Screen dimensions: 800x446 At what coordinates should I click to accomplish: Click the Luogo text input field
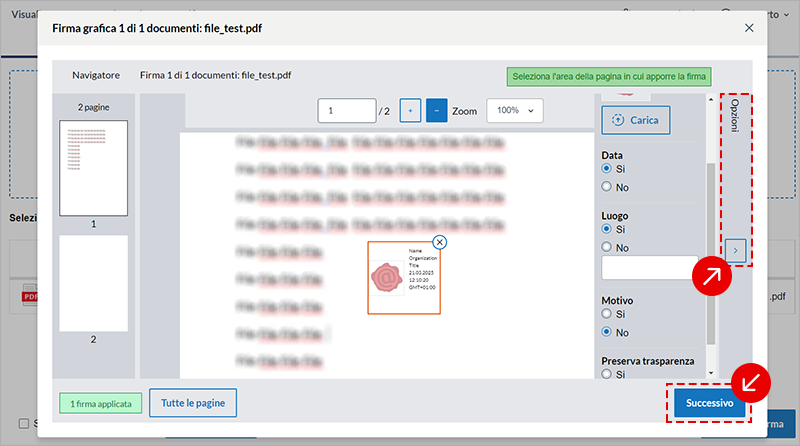[649, 268]
